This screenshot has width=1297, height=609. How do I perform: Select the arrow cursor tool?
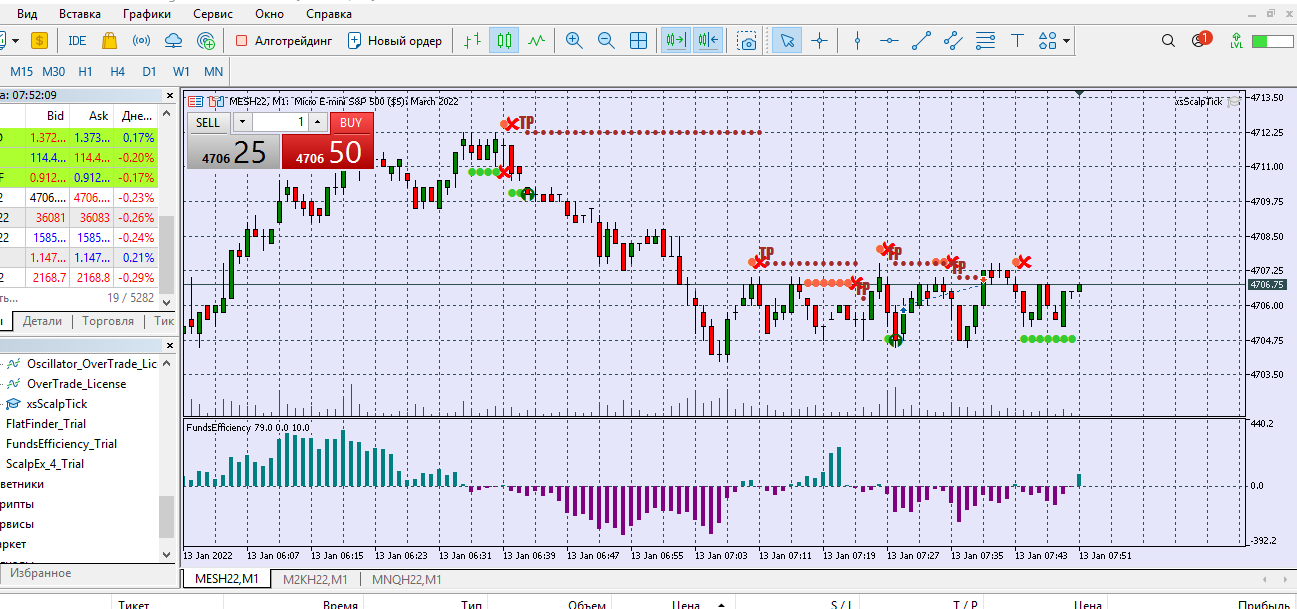tap(787, 41)
